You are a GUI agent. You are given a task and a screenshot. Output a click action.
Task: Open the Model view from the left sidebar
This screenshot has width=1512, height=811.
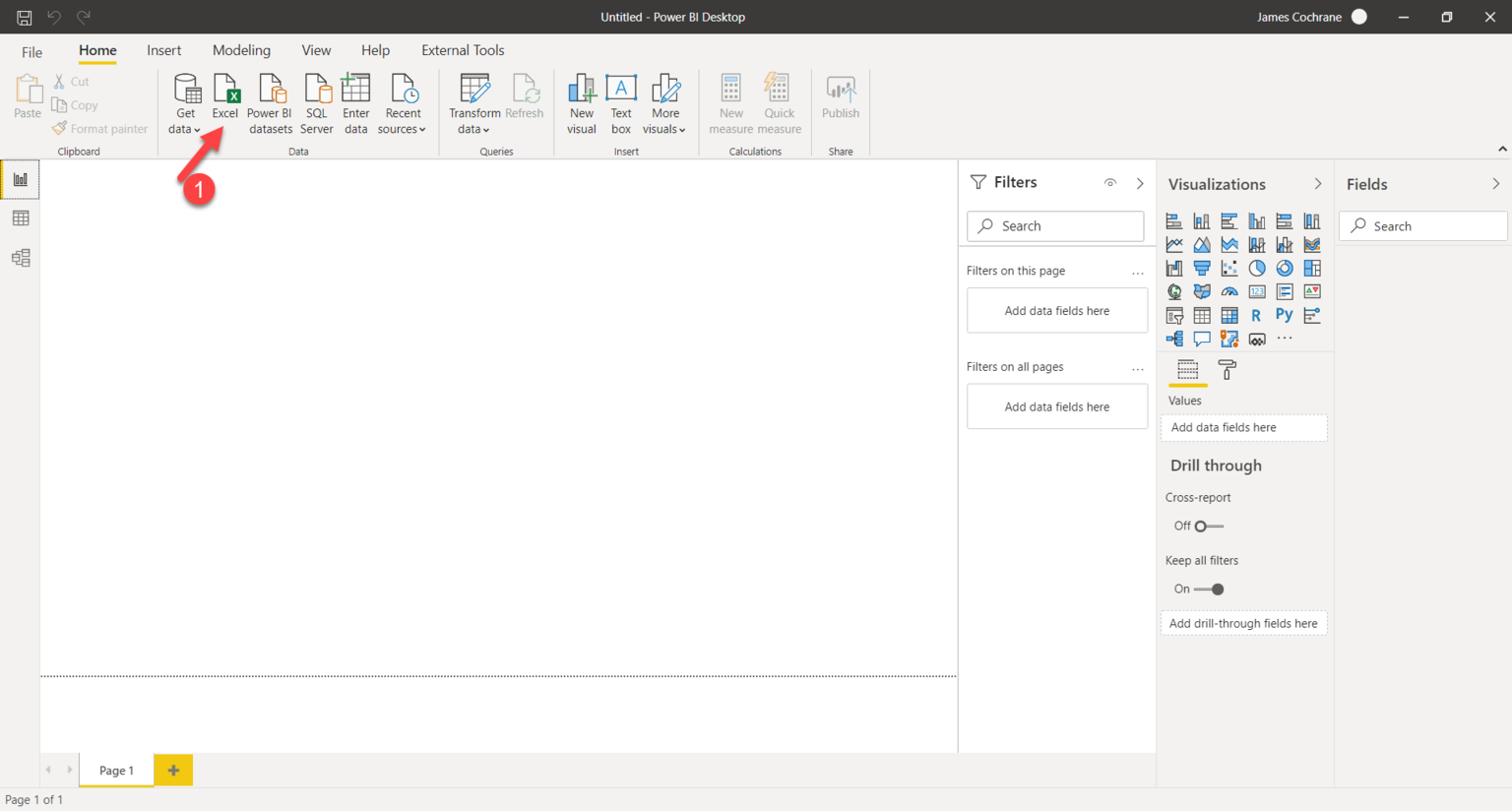[21, 258]
